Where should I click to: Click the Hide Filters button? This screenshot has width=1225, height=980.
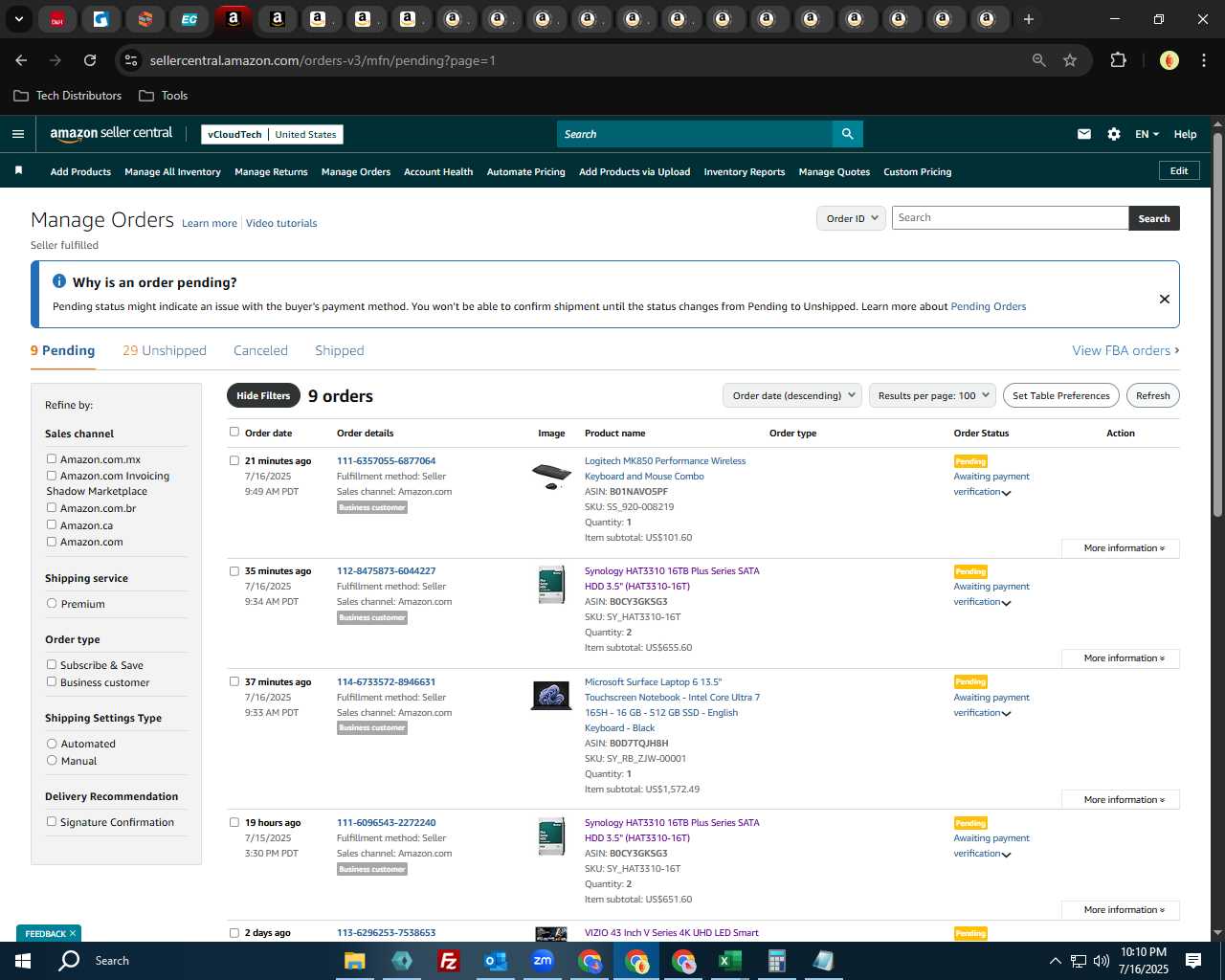point(263,395)
